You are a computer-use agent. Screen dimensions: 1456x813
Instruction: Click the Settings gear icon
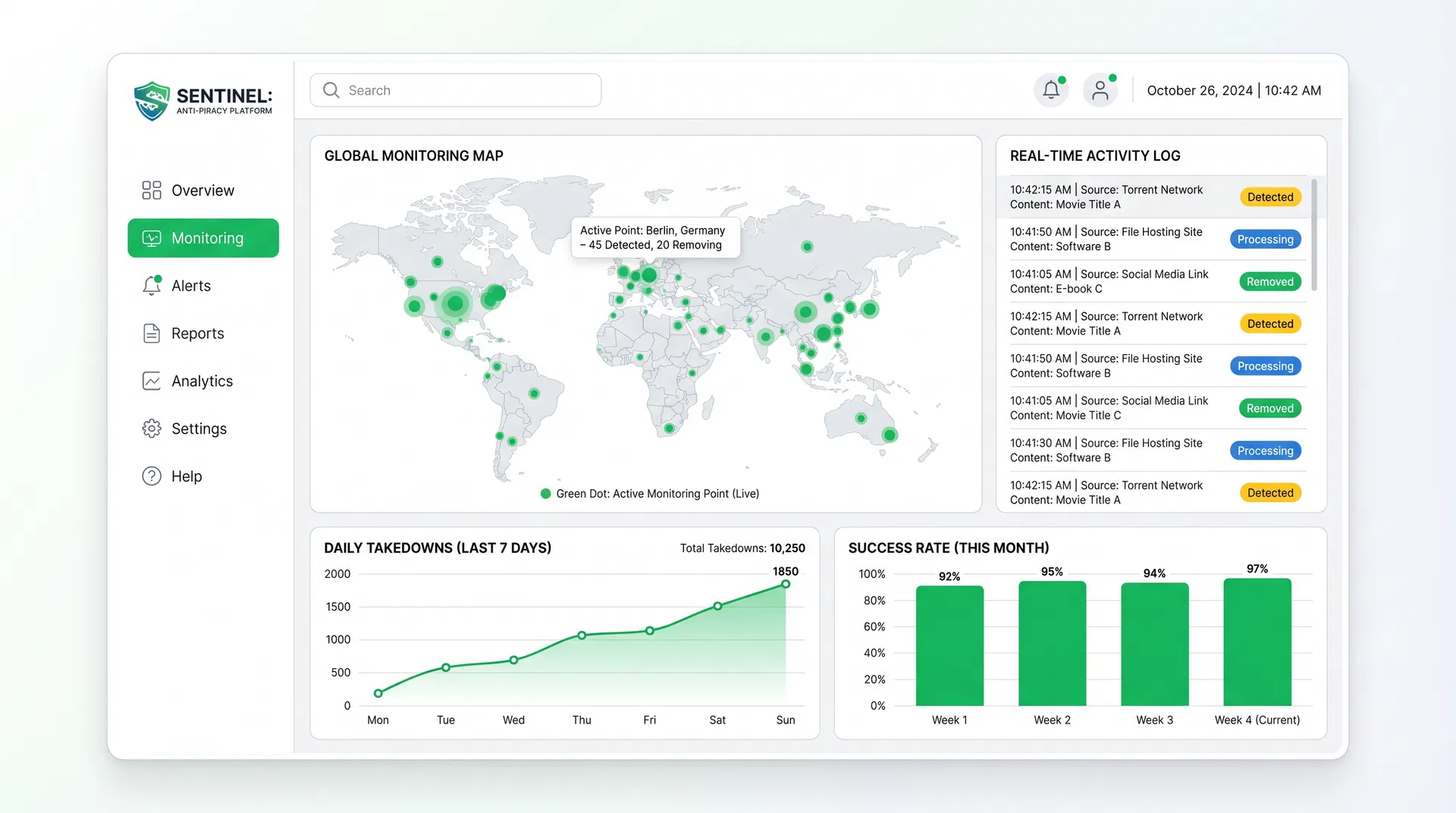152,429
